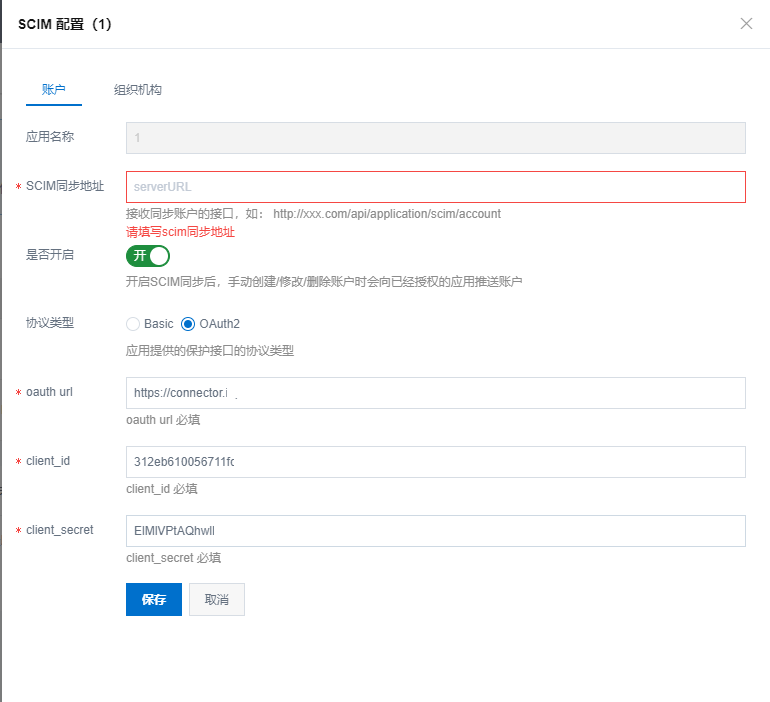Click the oauth url form label
This screenshot has width=770, height=702.
(x=49, y=392)
